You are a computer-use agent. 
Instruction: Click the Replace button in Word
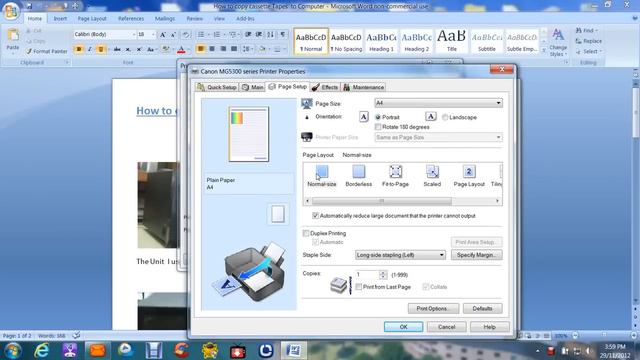point(589,41)
